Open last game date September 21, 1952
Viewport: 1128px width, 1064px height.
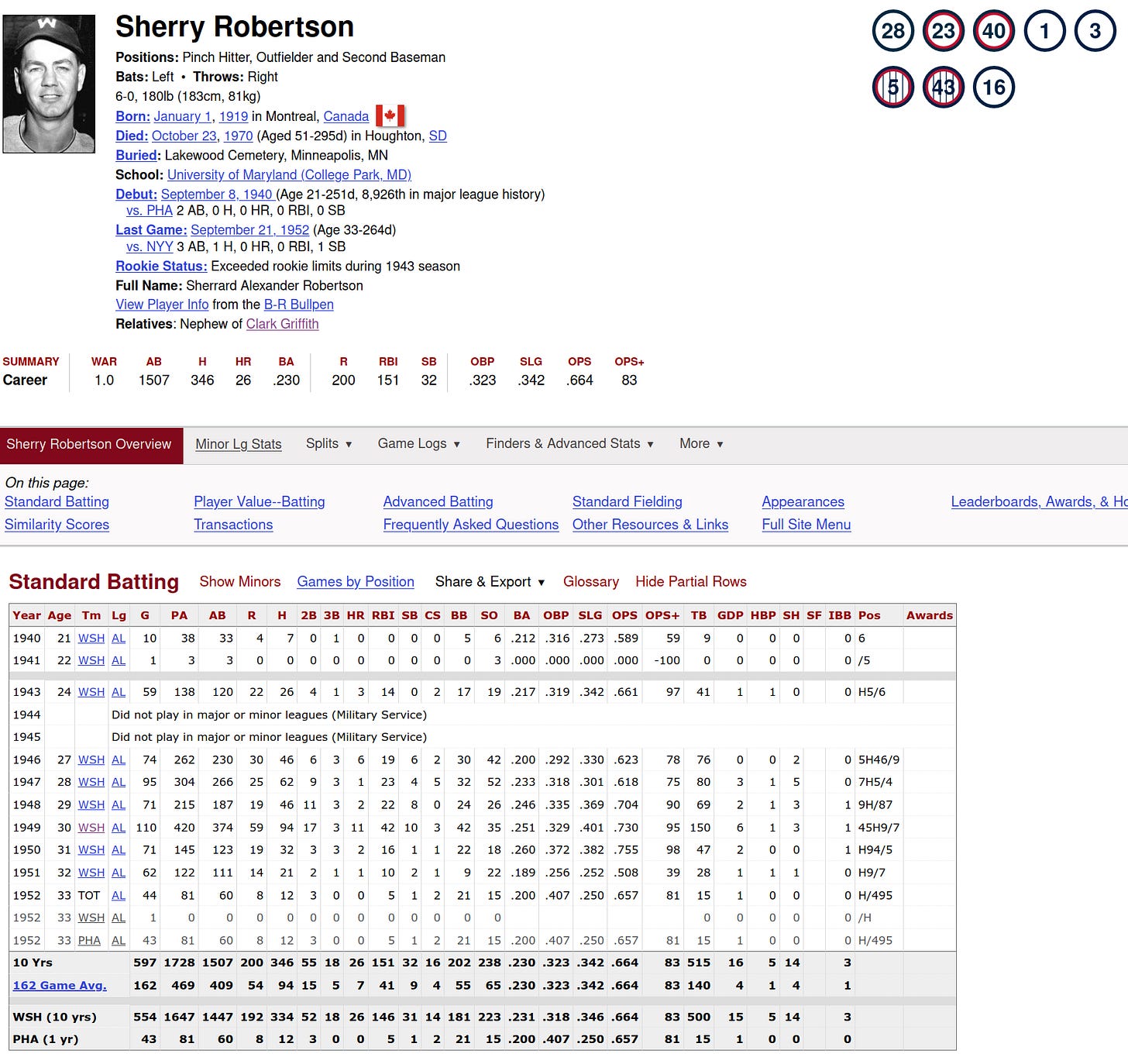(x=249, y=230)
